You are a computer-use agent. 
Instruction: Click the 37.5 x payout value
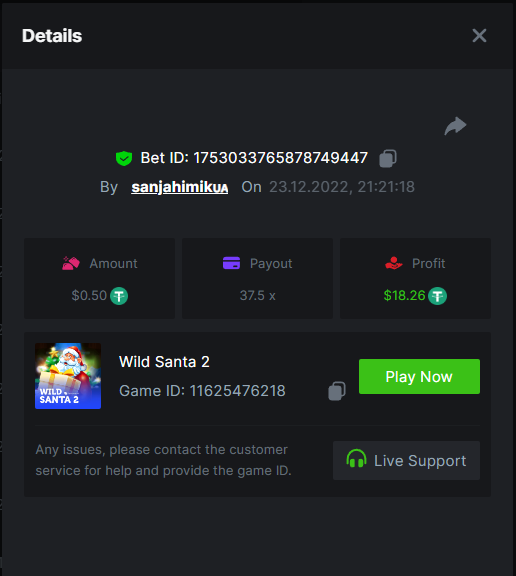(x=257, y=296)
